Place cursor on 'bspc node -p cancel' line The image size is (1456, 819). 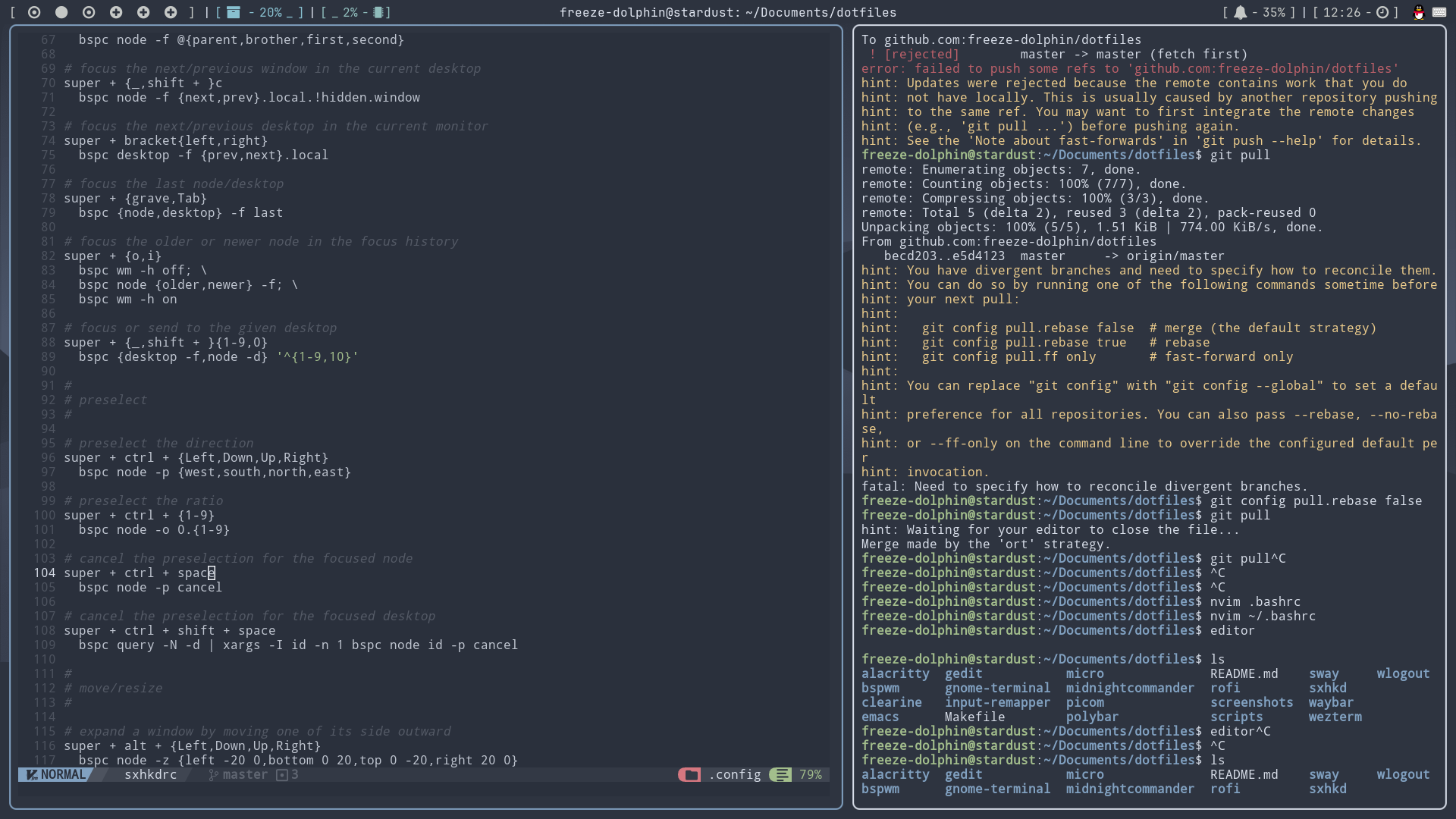[150, 587]
